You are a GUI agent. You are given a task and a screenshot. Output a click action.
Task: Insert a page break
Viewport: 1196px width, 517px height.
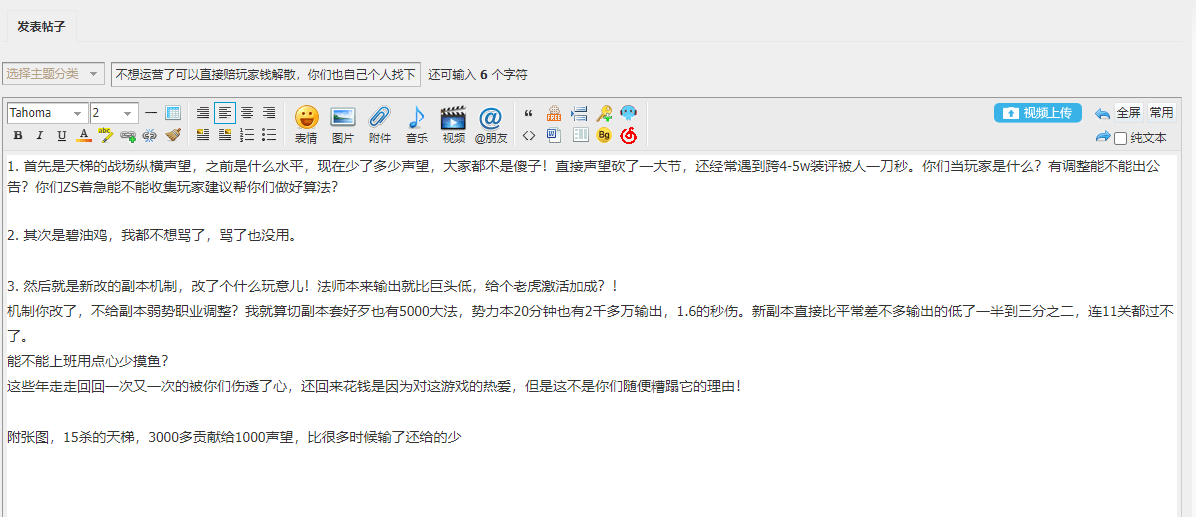(x=579, y=113)
